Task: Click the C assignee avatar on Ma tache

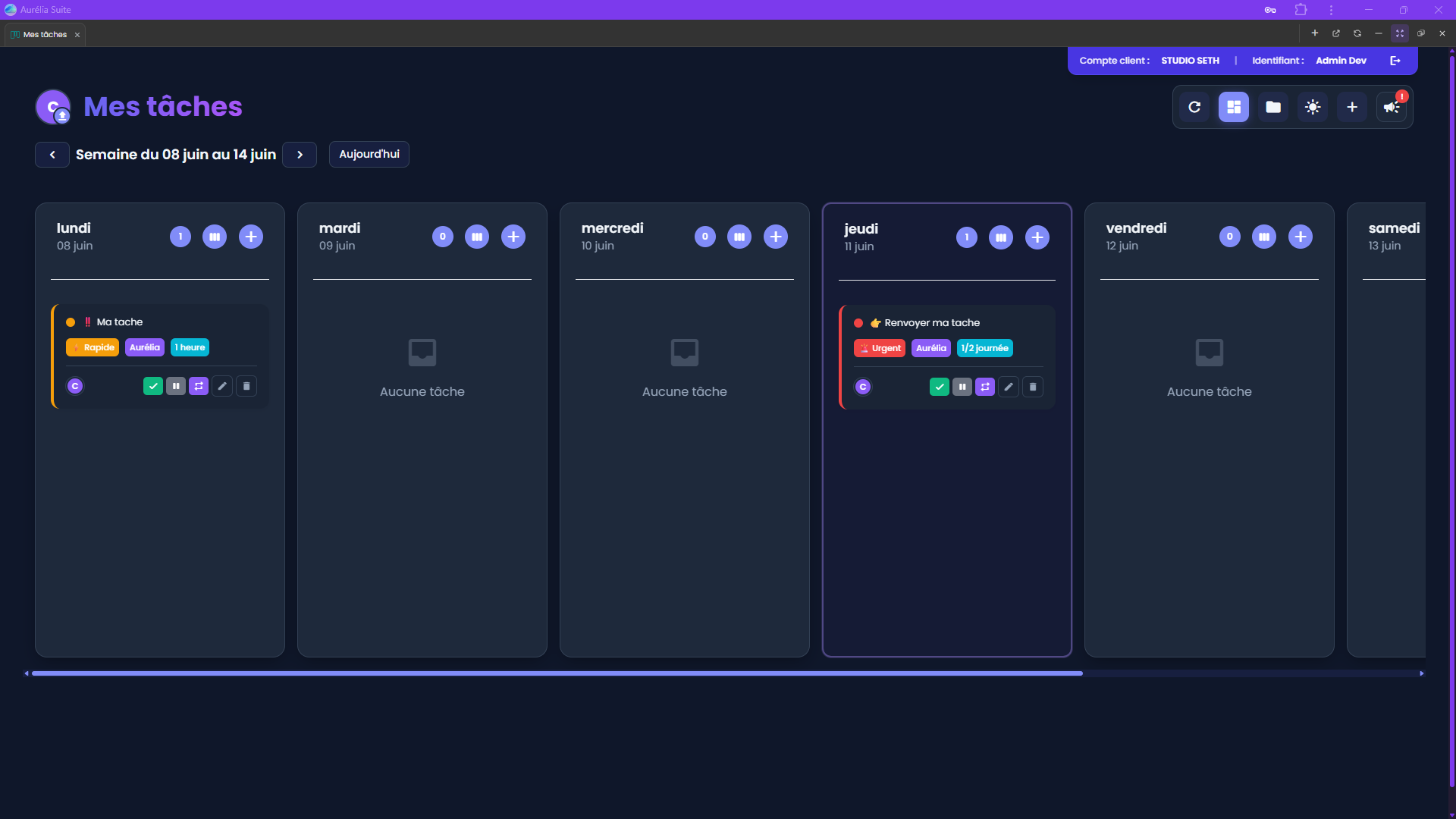Action: [75, 386]
